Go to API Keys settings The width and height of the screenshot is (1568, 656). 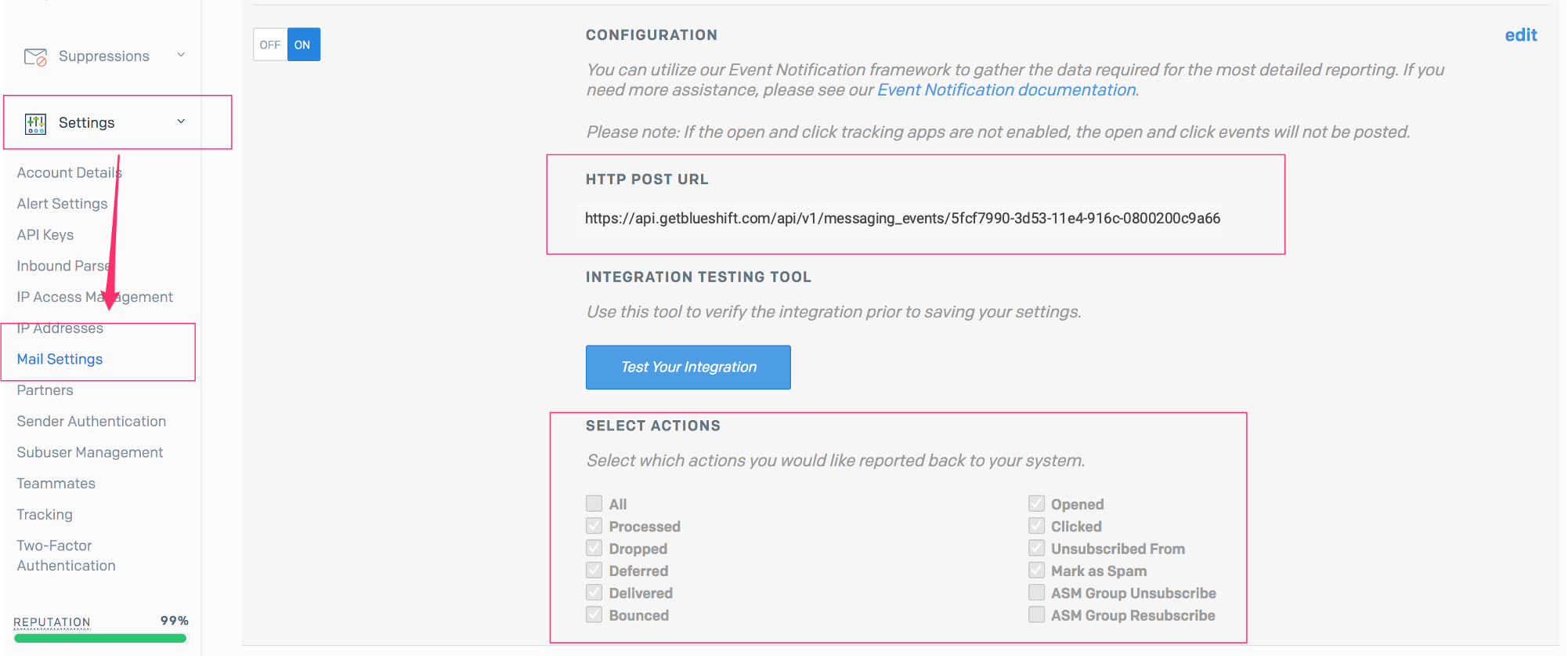45,234
